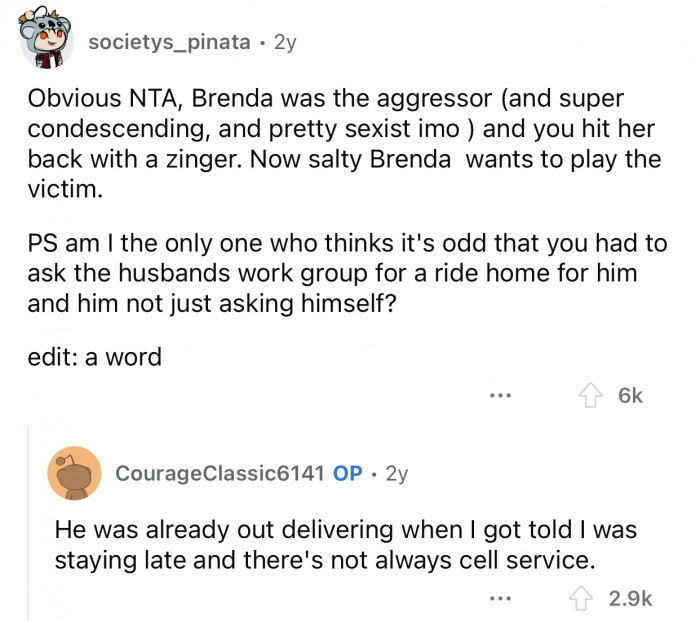
Task: Click the 'play the victim' sentence
Action: (x=344, y=174)
